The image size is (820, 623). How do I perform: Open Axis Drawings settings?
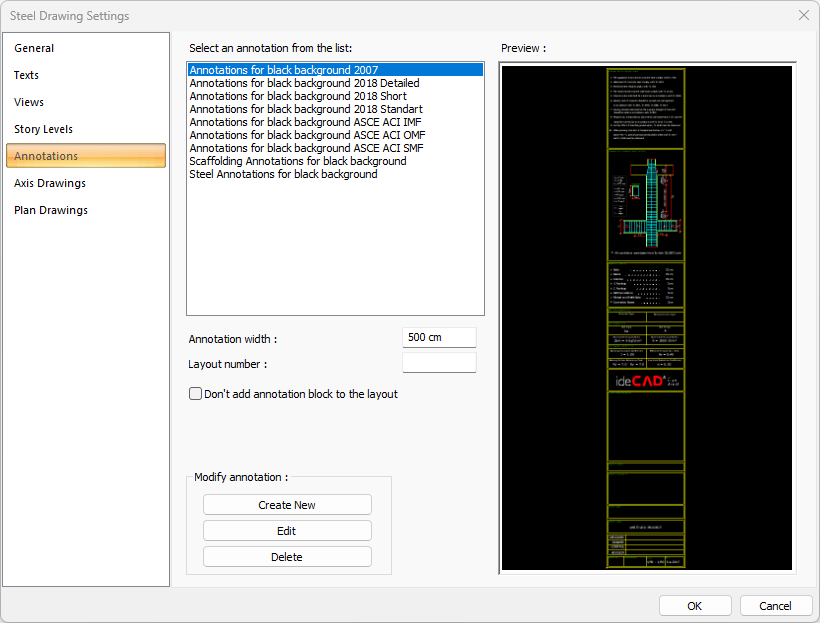click(50, 183)
